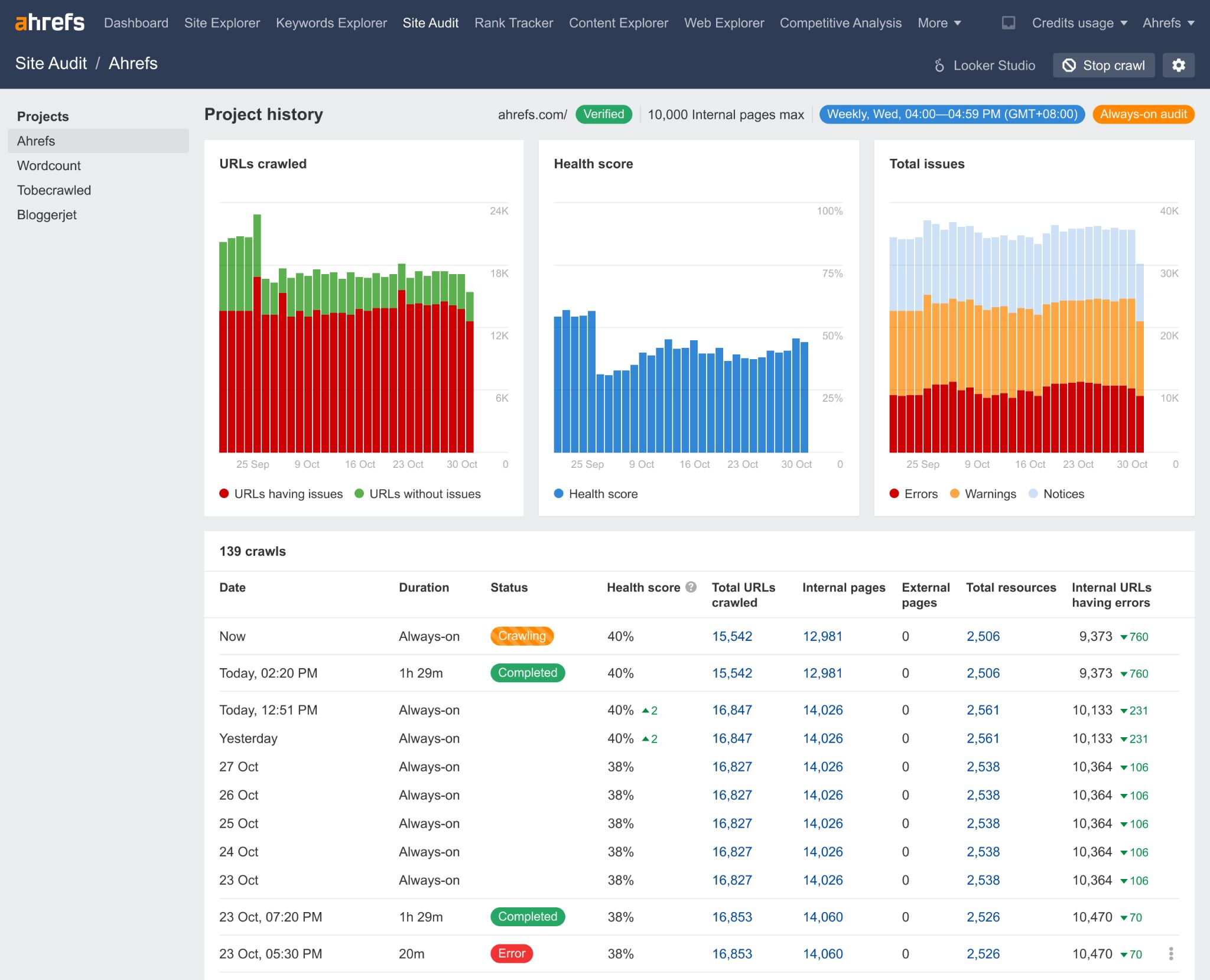1210x980 pixels.
Task: Open the ahrefs logo home link
Action: pos(50,22)
